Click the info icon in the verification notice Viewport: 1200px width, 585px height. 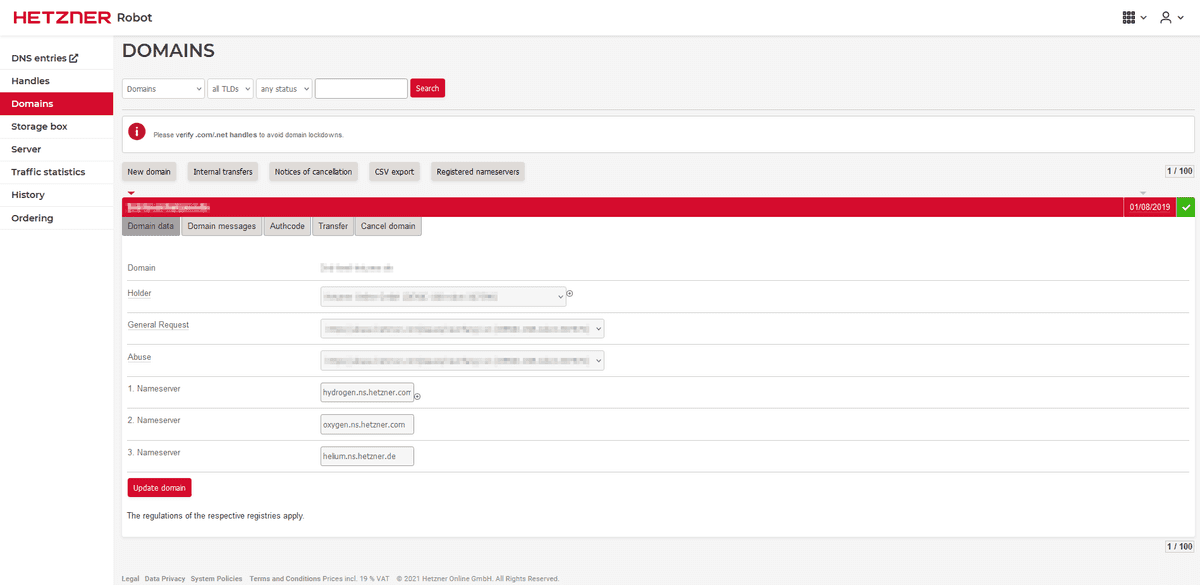(x=137, y=131)
